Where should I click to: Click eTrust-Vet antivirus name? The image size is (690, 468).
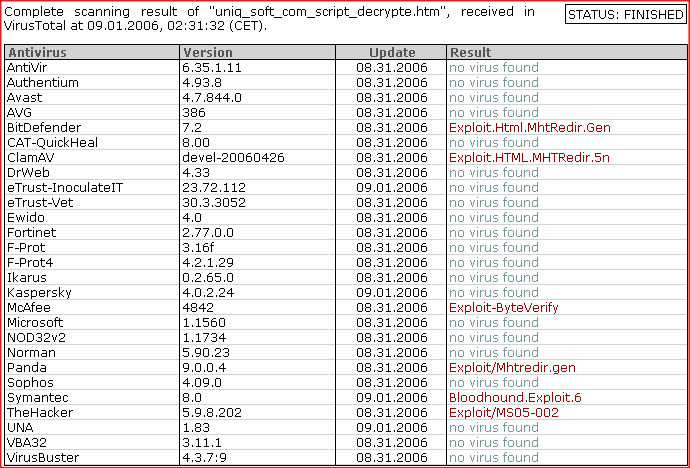(40, 202)
